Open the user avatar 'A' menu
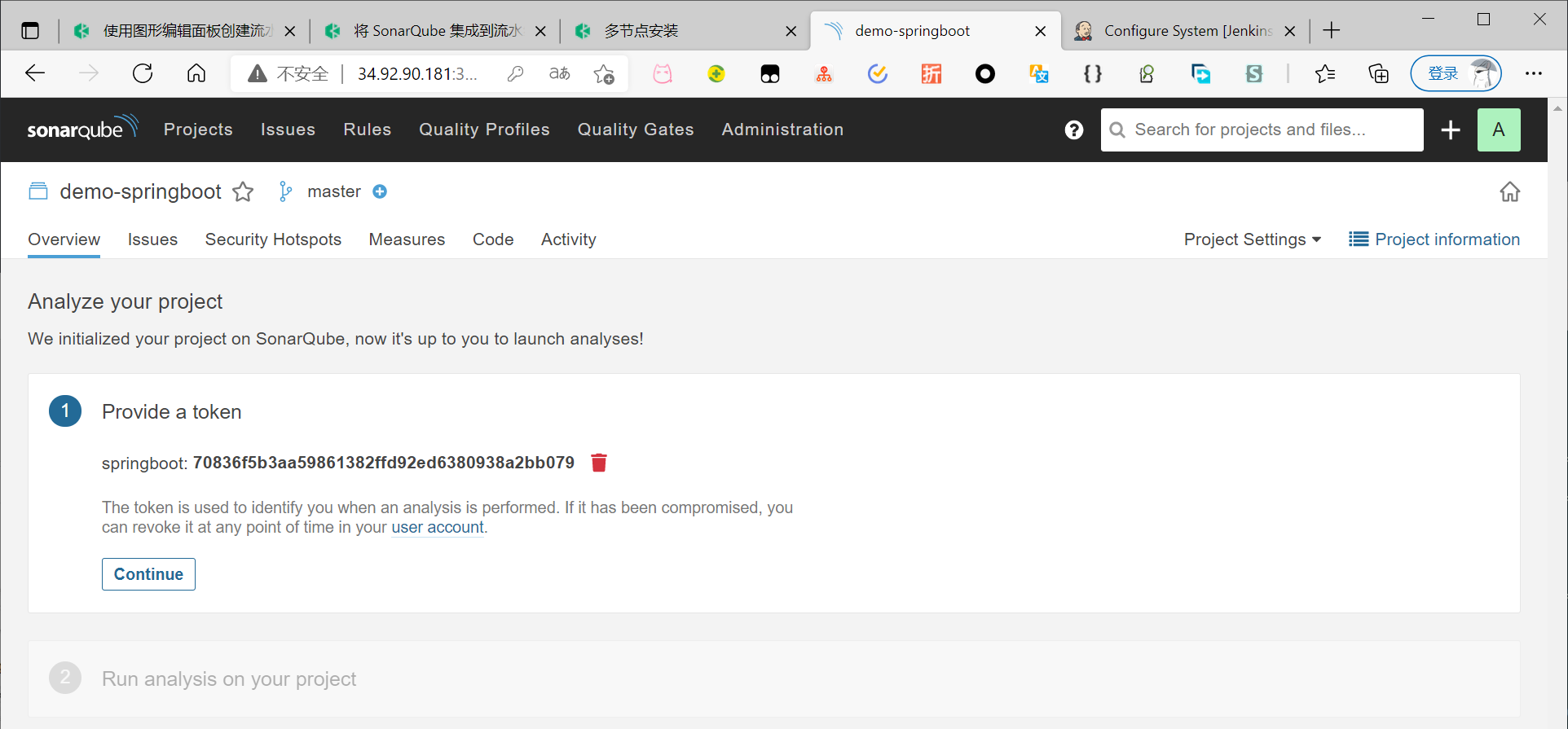Image resolution: width=1568 pixels, height=729 pixels. [1498, 130]
